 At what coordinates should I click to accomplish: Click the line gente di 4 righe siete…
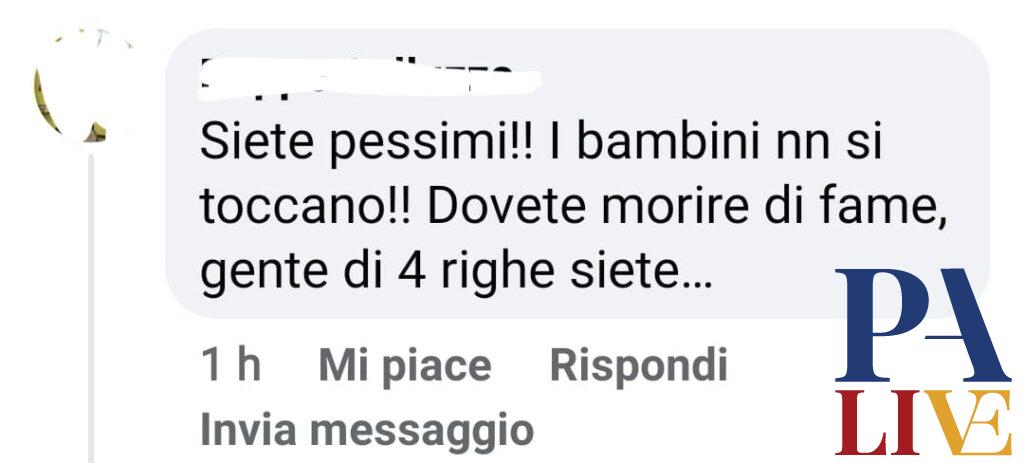455,274
